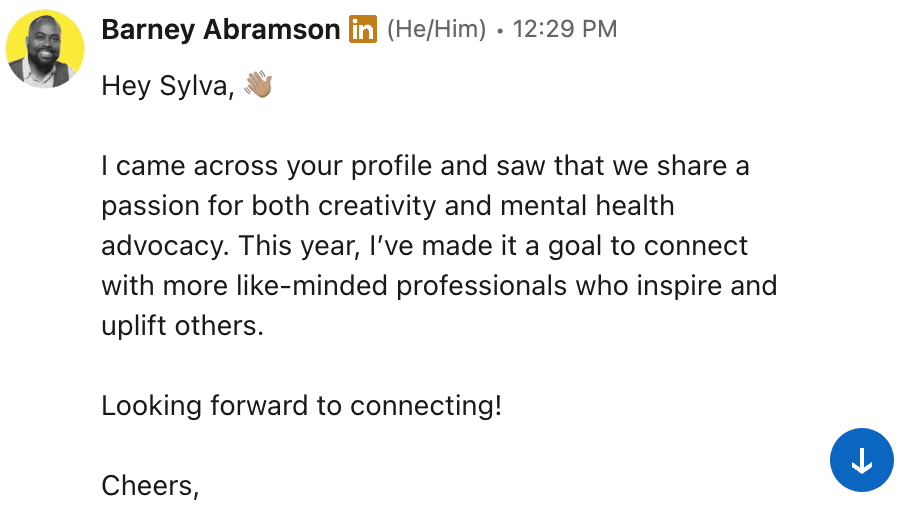Click the blue scroll-down arrow button

pyautogui.click(x=861, y=460)
